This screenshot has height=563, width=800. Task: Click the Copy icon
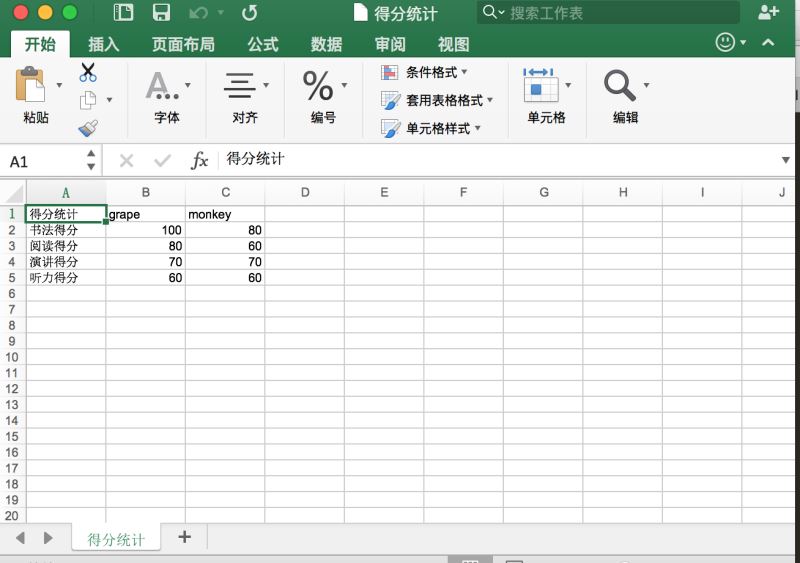[88, 101]
